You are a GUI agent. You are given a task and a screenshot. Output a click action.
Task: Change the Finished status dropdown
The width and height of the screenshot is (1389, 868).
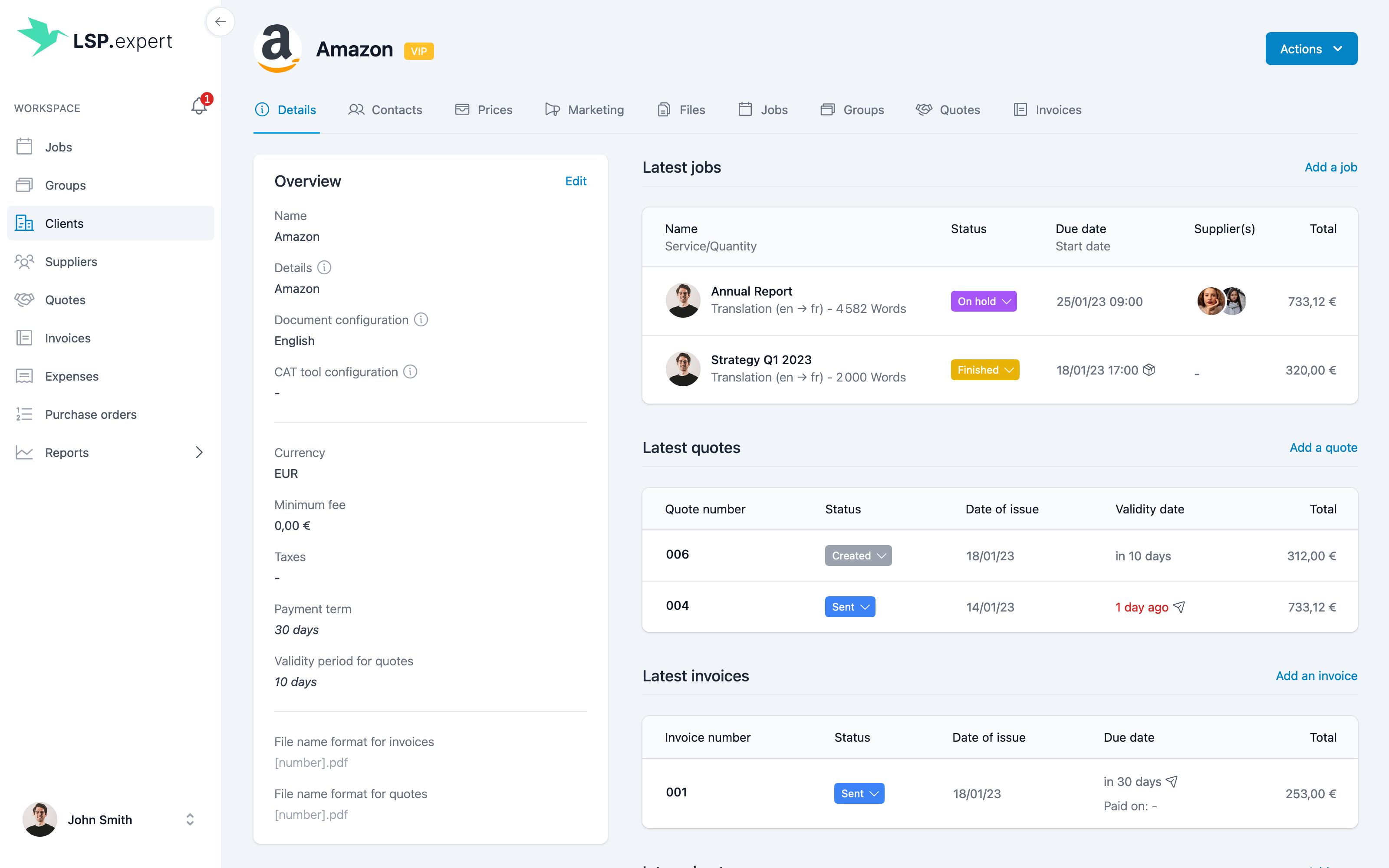click(x=984, y=370)
